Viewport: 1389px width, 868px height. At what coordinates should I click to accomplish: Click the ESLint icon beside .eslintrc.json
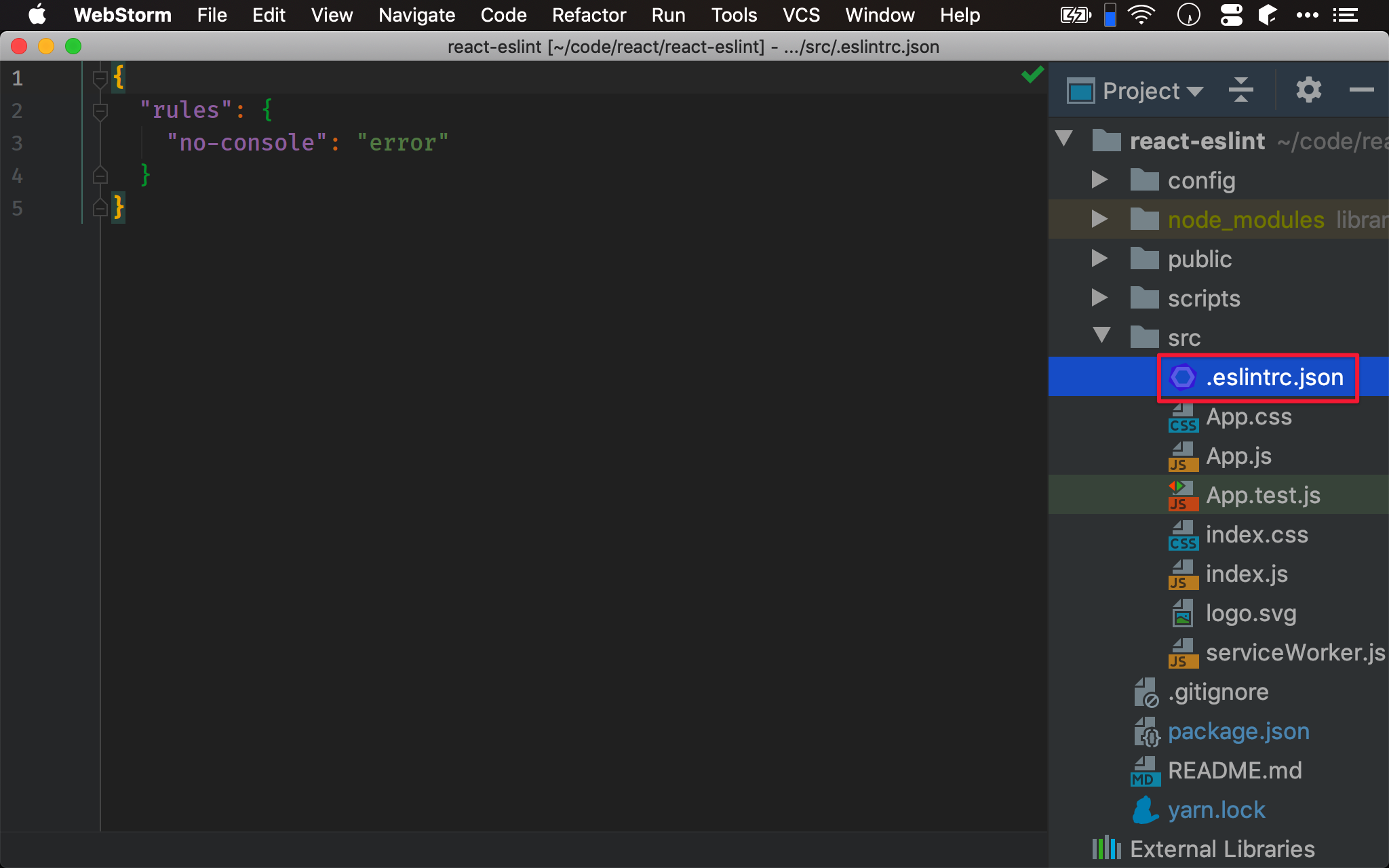click(1182, 377)
